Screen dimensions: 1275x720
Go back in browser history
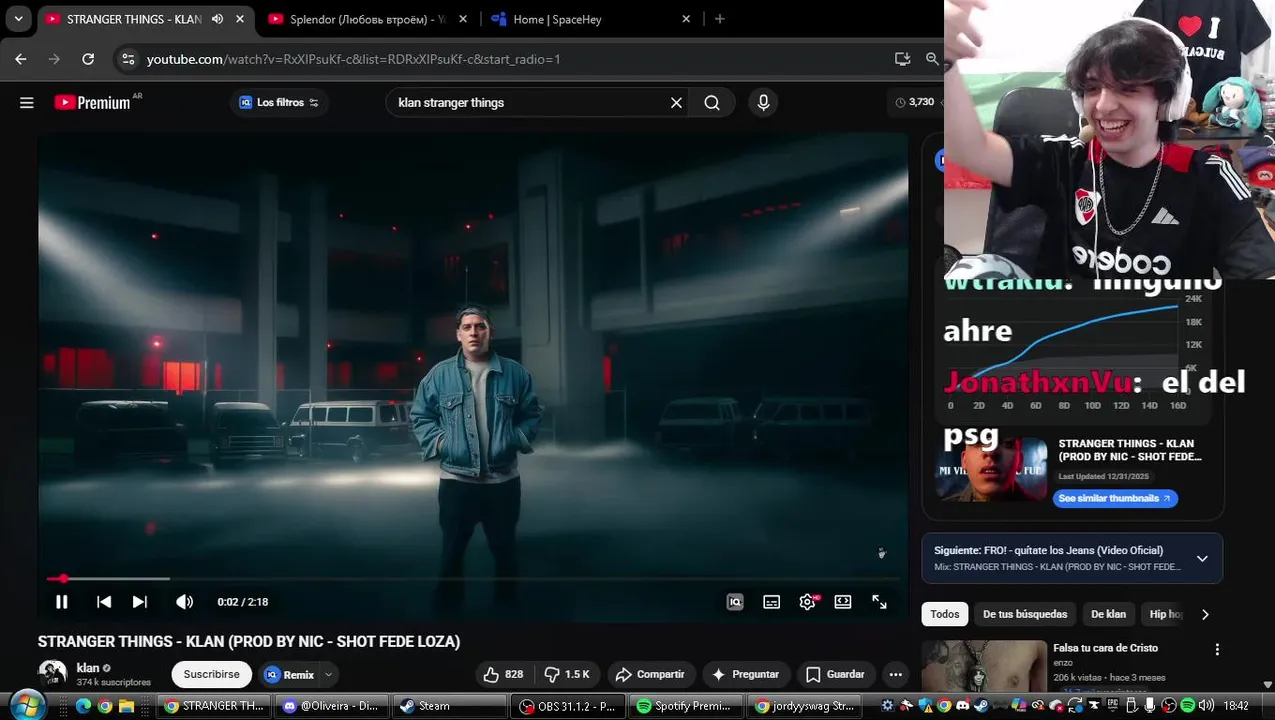[x=21, y=59]
